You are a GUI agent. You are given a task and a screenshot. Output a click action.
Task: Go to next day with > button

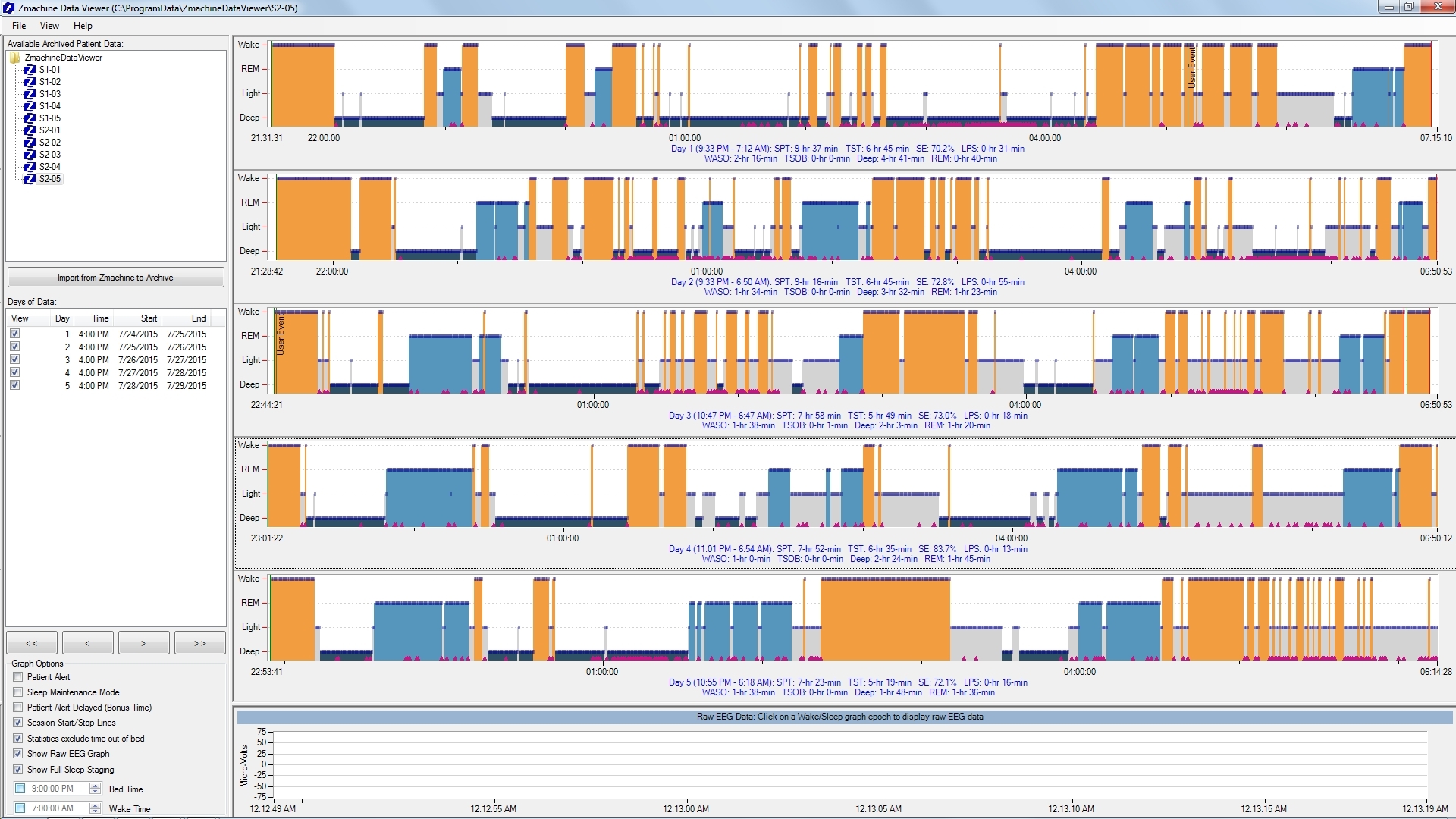tap(143, 643)
